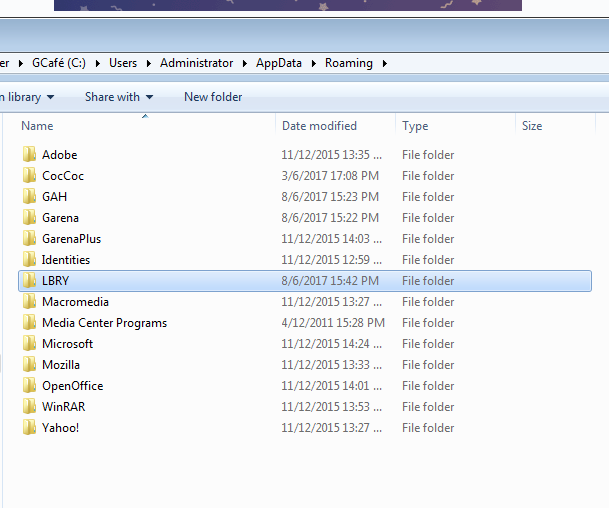Expand the arrow after AppData breadcrumb
The width and height of the screenshot is (609, 508).
coord(314,63)
